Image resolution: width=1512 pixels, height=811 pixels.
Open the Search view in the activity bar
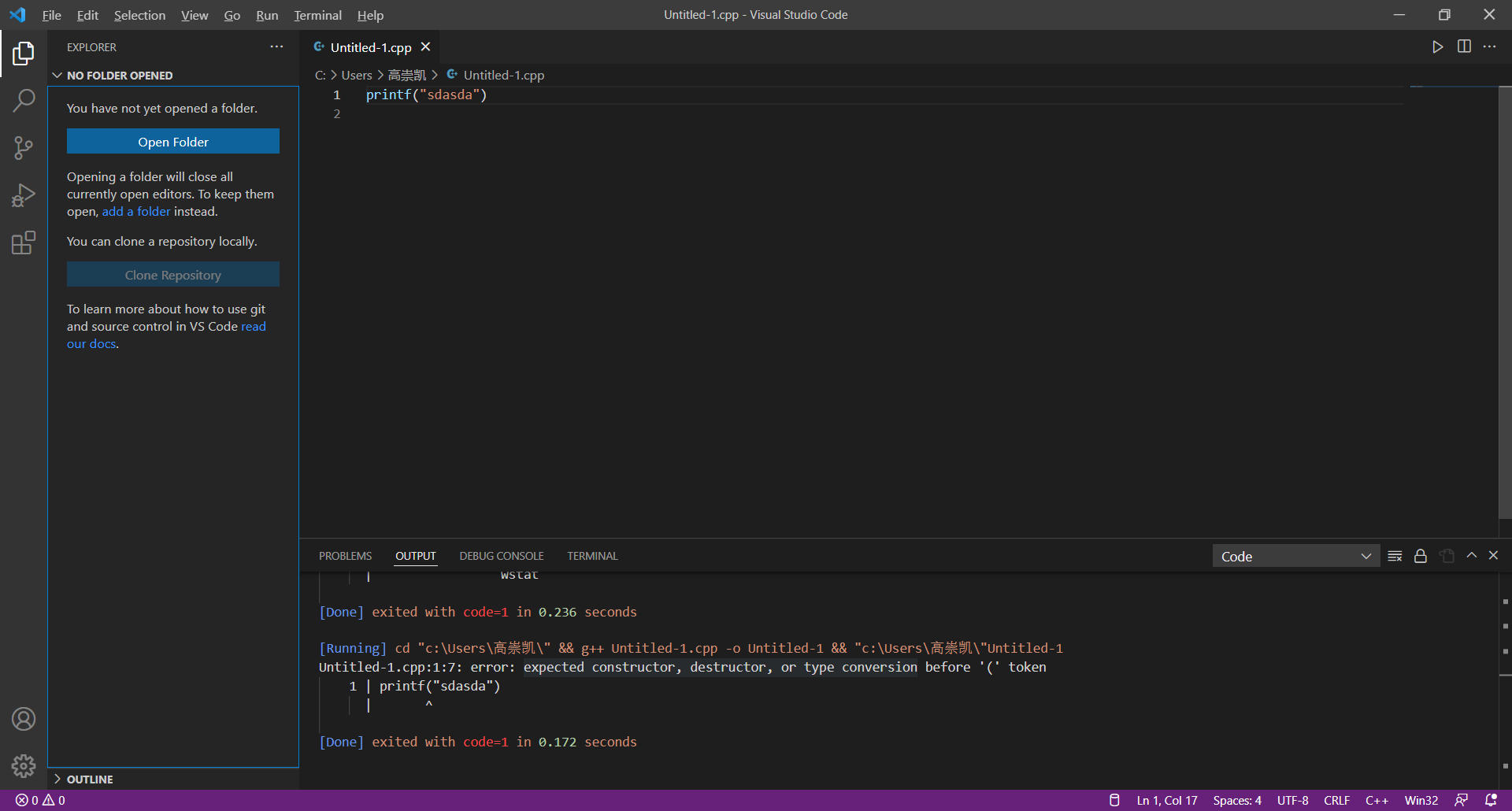(x=24, y=101)
